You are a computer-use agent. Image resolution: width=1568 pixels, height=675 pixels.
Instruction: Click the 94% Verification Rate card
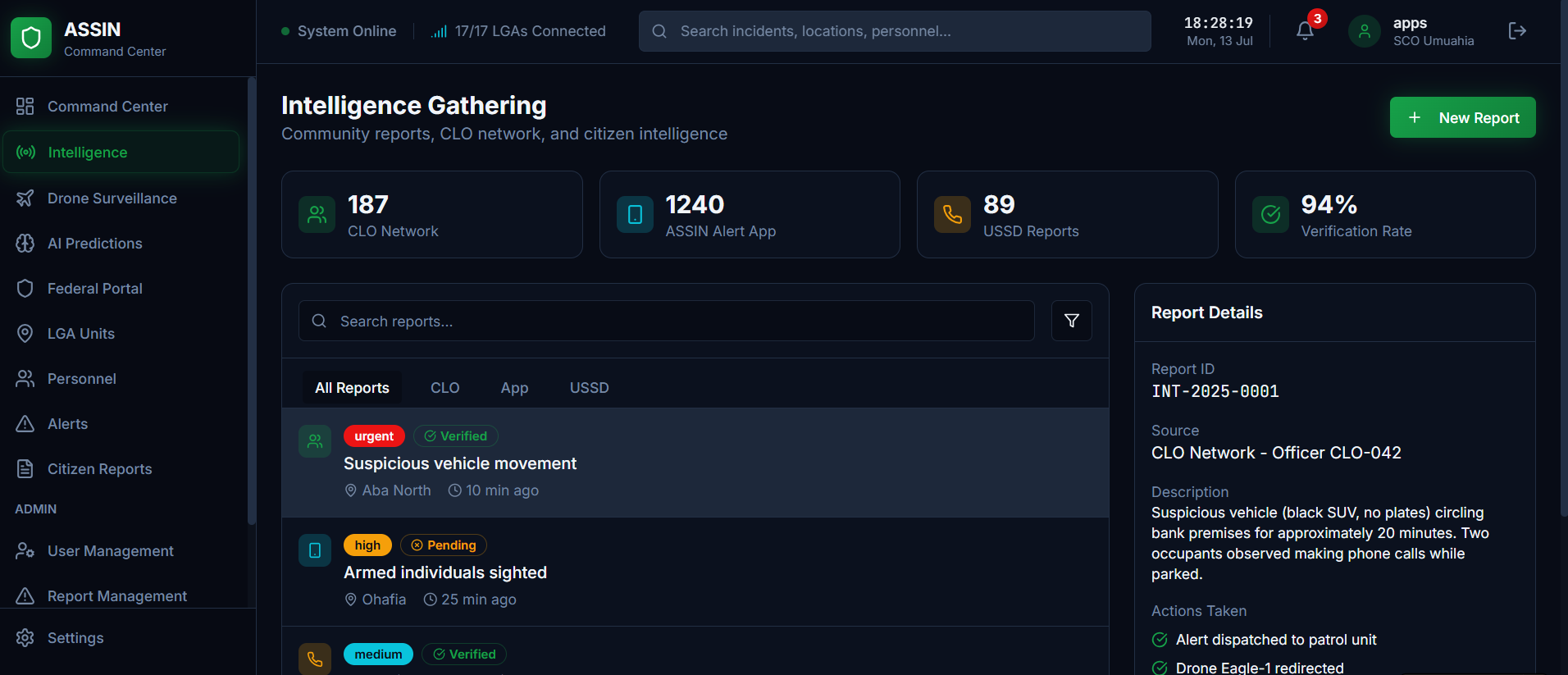pyautogui.click(x=1385, y=215)
